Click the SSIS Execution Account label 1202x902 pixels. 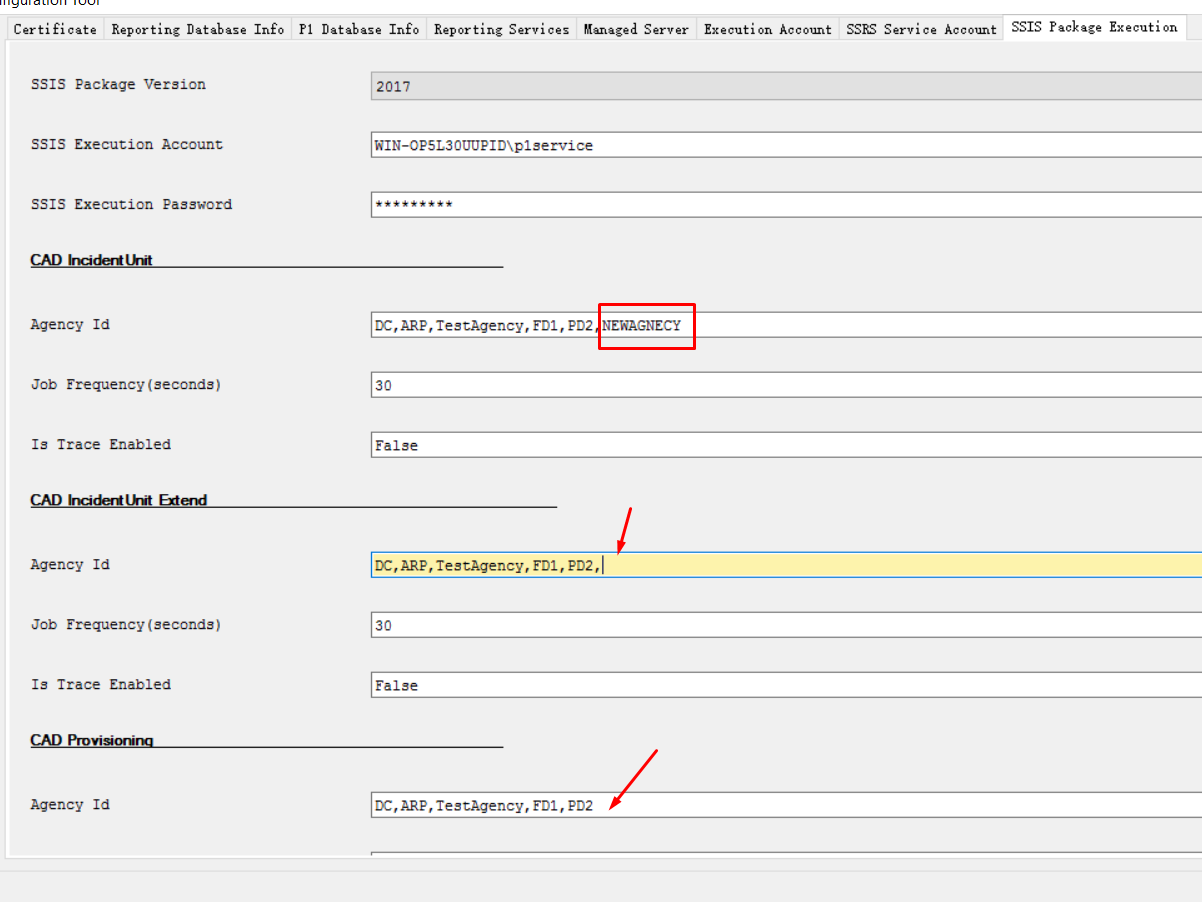coord(126,145)
